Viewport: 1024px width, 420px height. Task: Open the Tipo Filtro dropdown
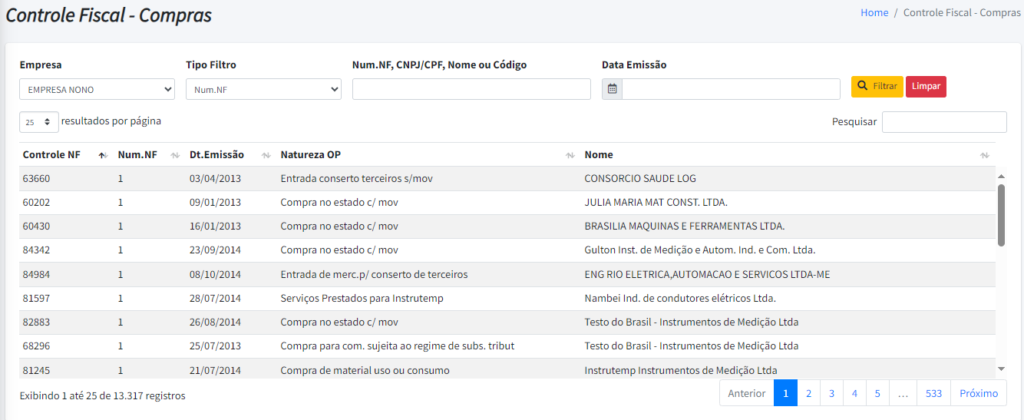[264, 89]
